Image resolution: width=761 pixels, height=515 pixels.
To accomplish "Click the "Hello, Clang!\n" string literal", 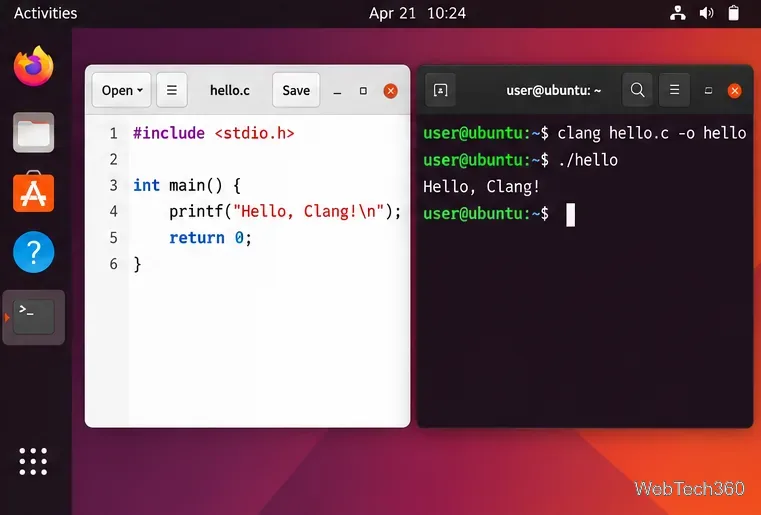I will [x=309, y=211].
